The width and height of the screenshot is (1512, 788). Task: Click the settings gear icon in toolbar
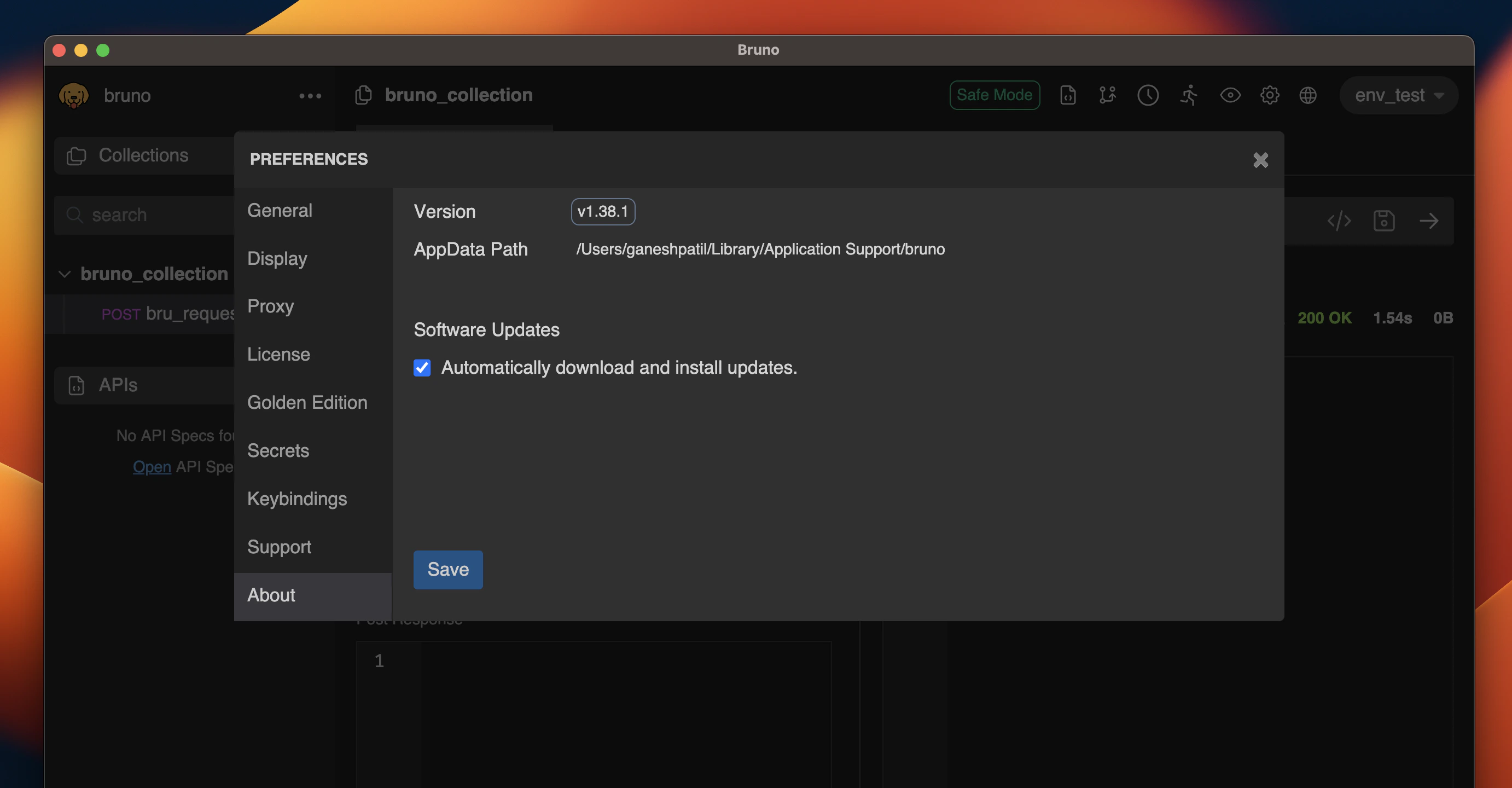tap(1269, 95)
